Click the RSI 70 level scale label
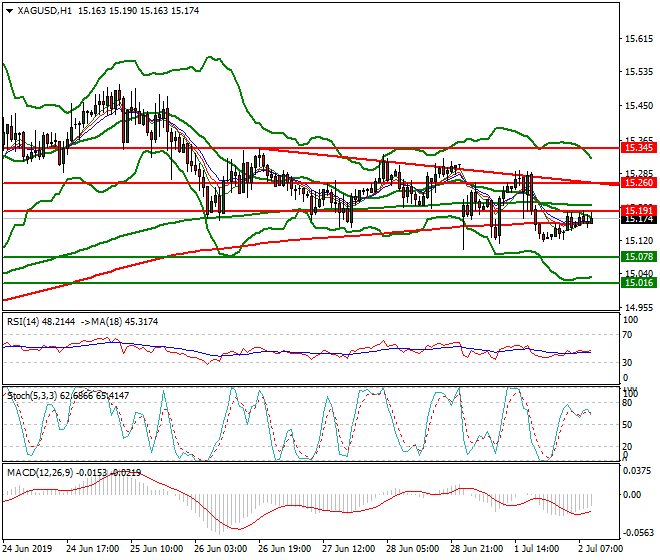Viewport: 660px width, 560px height. coord(627,335)
